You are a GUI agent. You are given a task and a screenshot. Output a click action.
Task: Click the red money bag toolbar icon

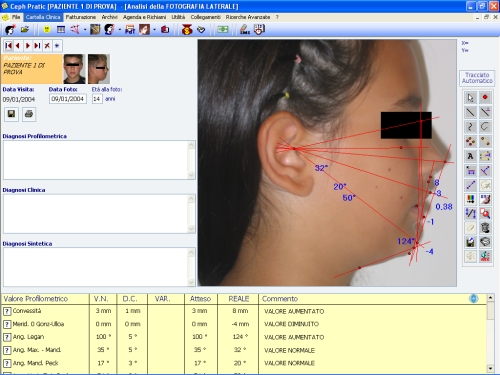pos(187,30)
